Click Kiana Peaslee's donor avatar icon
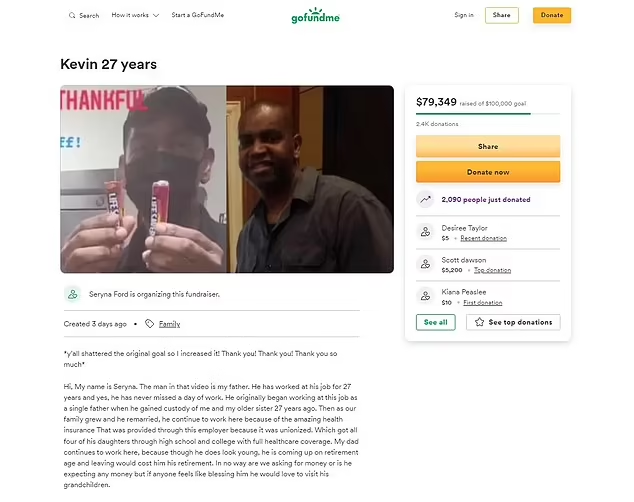Screen dimensions: 634x502 pyautogui.click(x=425, y=296)
